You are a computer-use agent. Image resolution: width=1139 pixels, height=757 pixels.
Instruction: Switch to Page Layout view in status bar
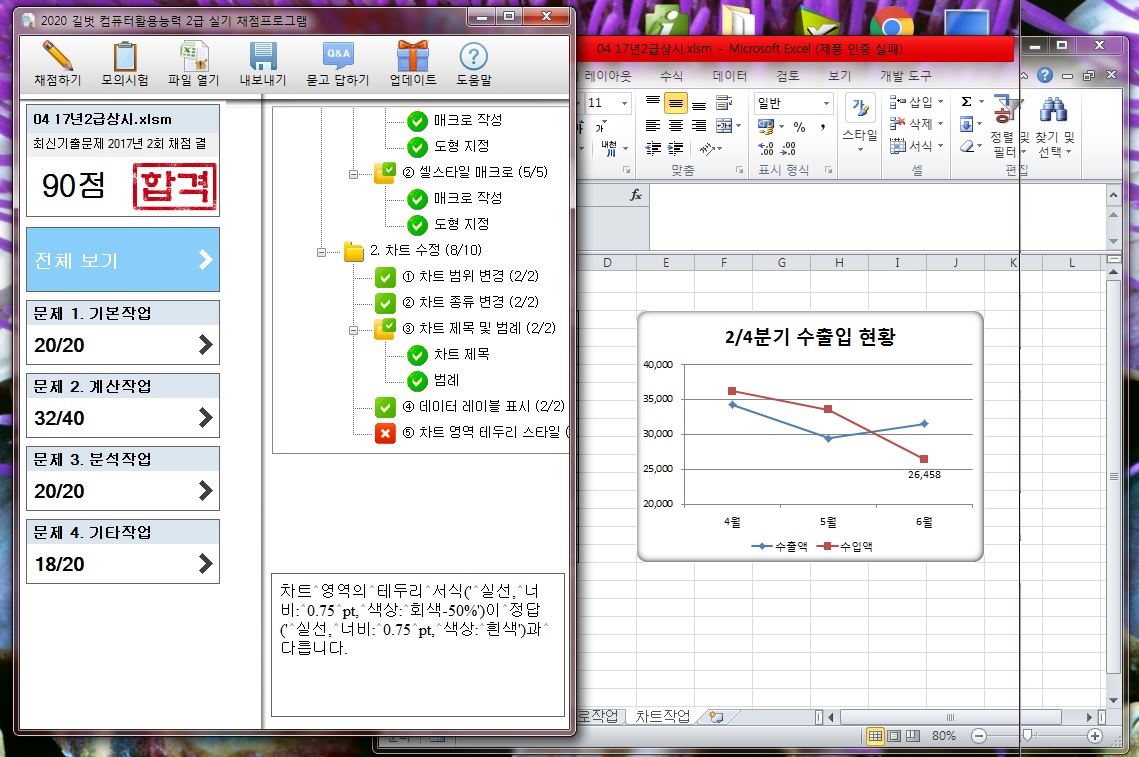click(x=893, y=736)
